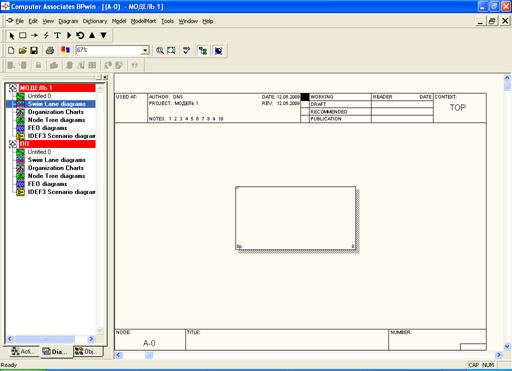Select Organization Charts under МОДЕЛЬ 1

(x=55, y=112)
